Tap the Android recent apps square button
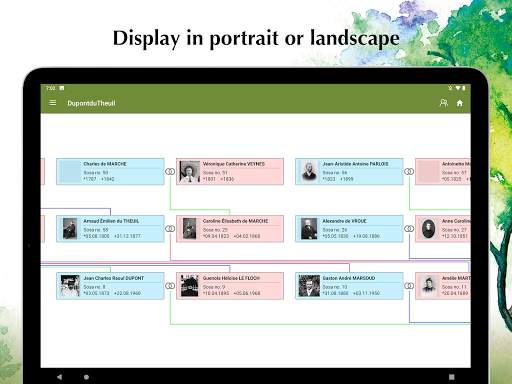512x384 pixels. (x=451, y=377)
